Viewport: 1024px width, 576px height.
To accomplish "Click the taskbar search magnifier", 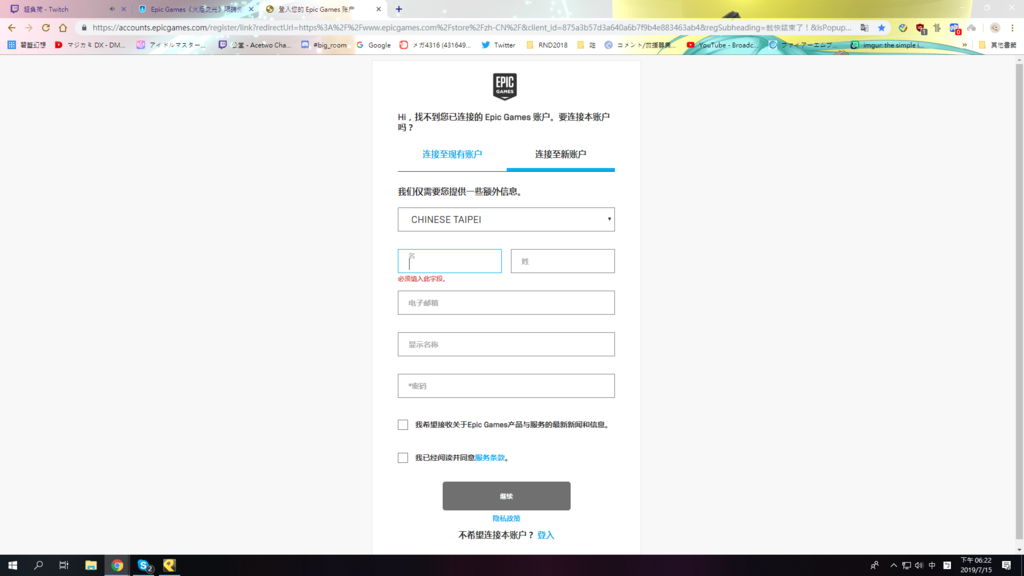I will (x=38, y=566).
